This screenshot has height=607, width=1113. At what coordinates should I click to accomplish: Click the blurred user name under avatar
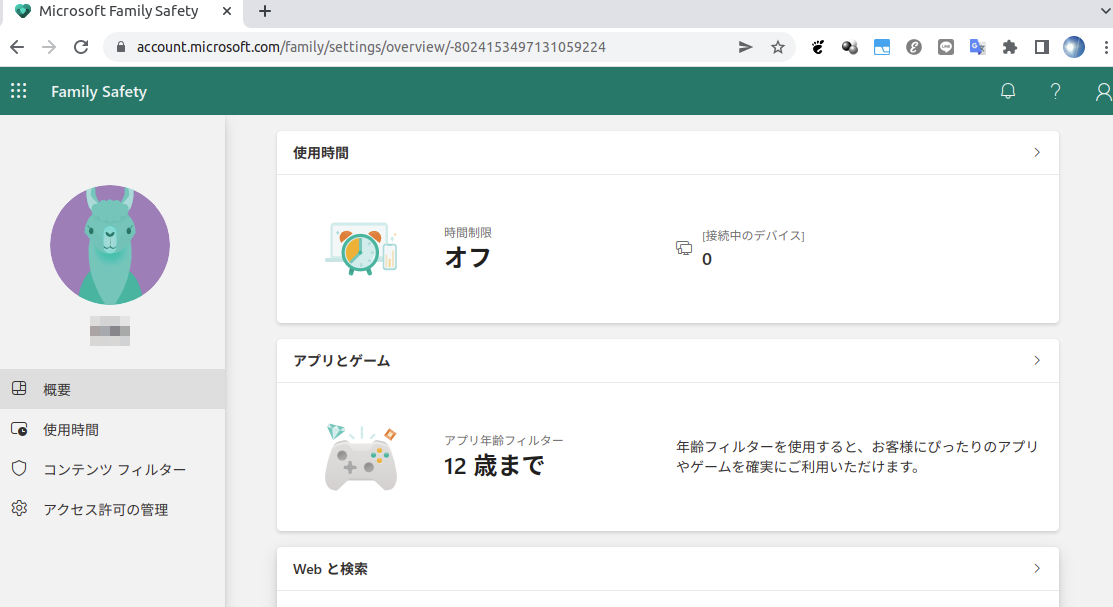[110, 331]
